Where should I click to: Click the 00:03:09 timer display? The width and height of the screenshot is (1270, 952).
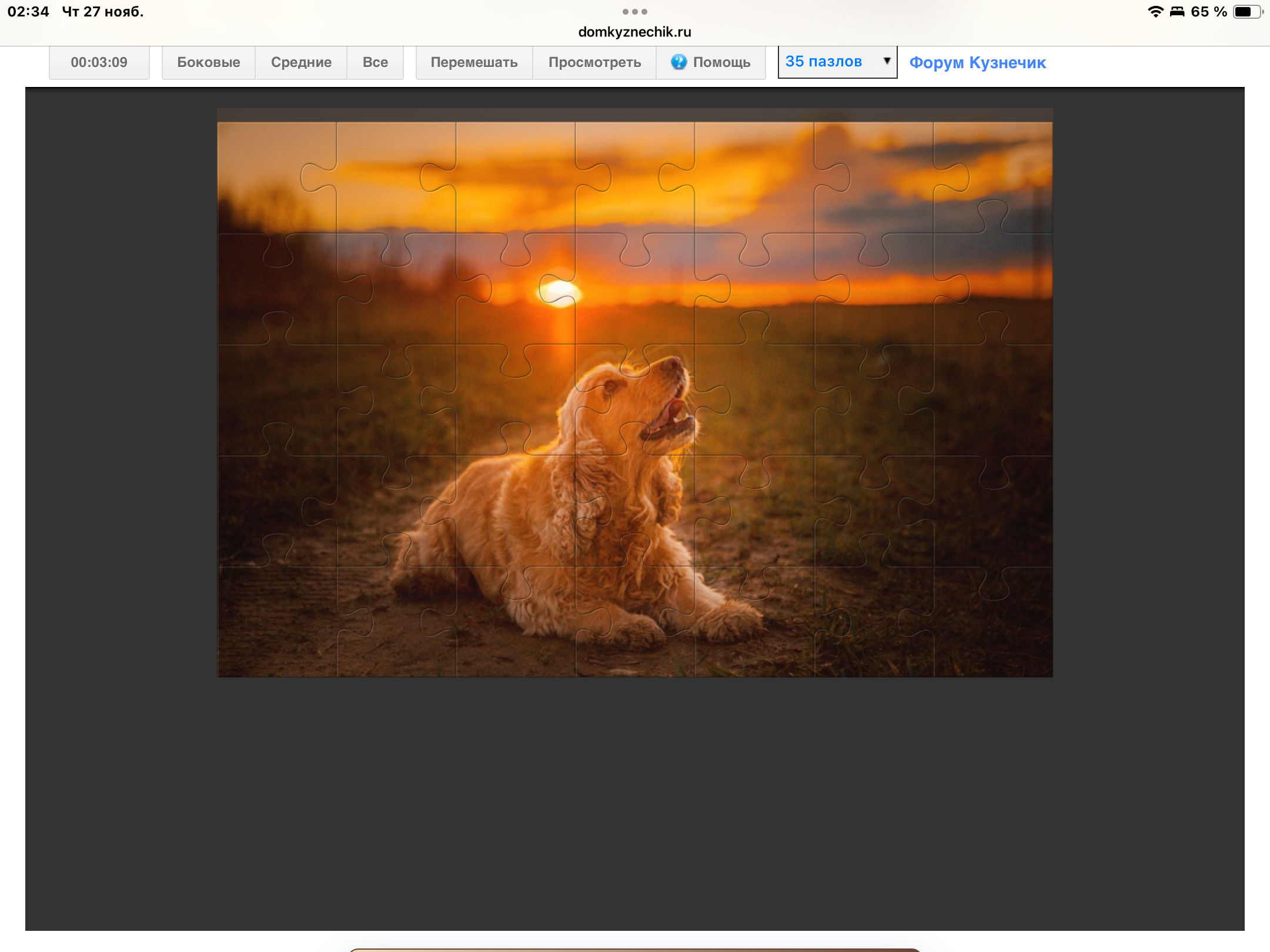click(99, 62)
